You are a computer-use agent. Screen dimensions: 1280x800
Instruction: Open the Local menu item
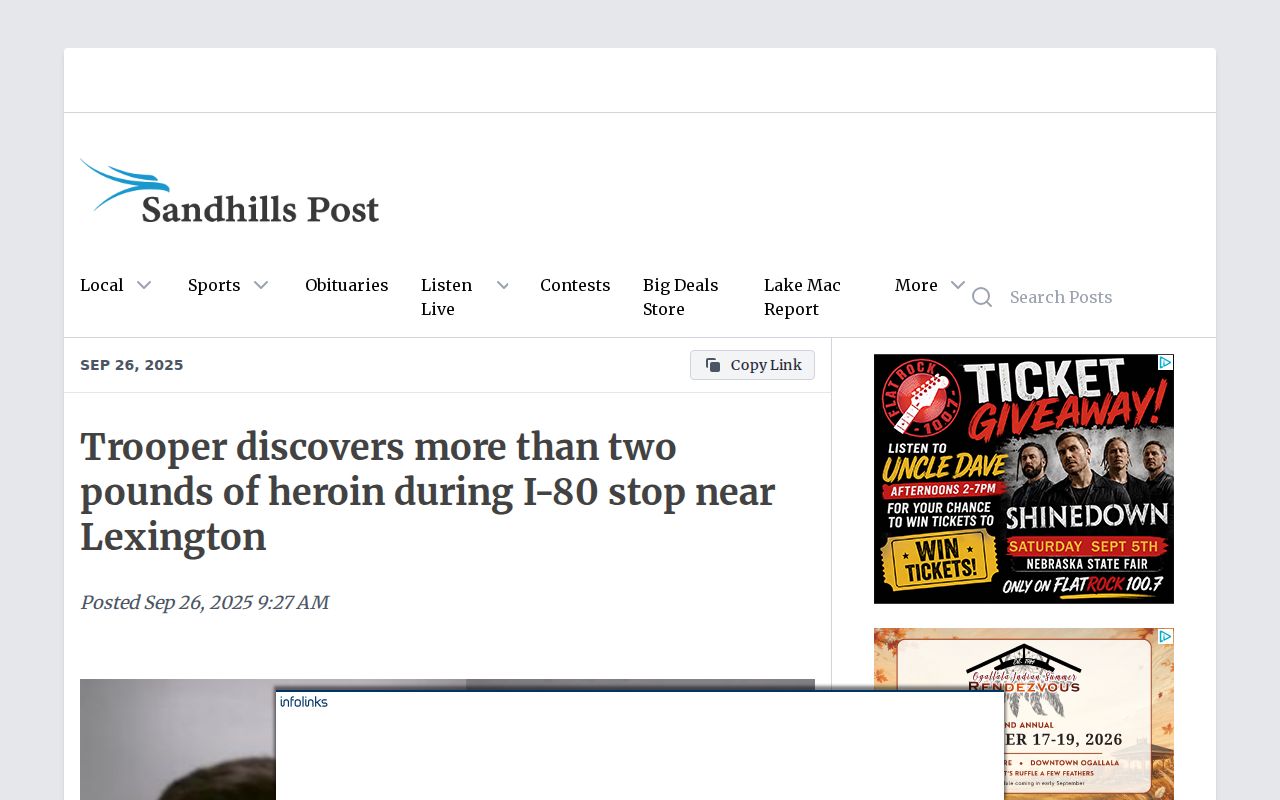point(102,285)
